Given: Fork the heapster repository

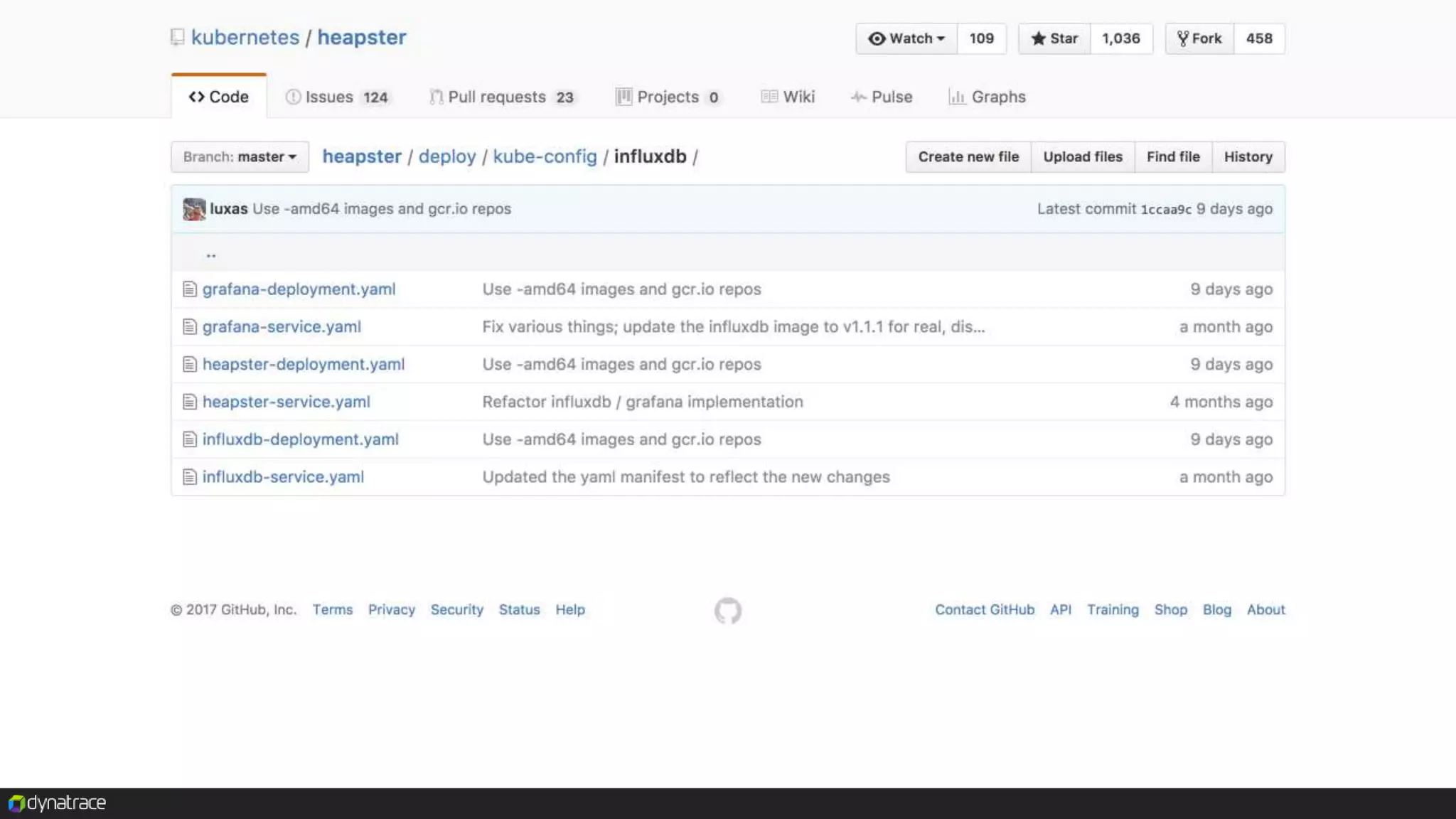Looking at the screenshot, I should click(x=1199, y=38).
